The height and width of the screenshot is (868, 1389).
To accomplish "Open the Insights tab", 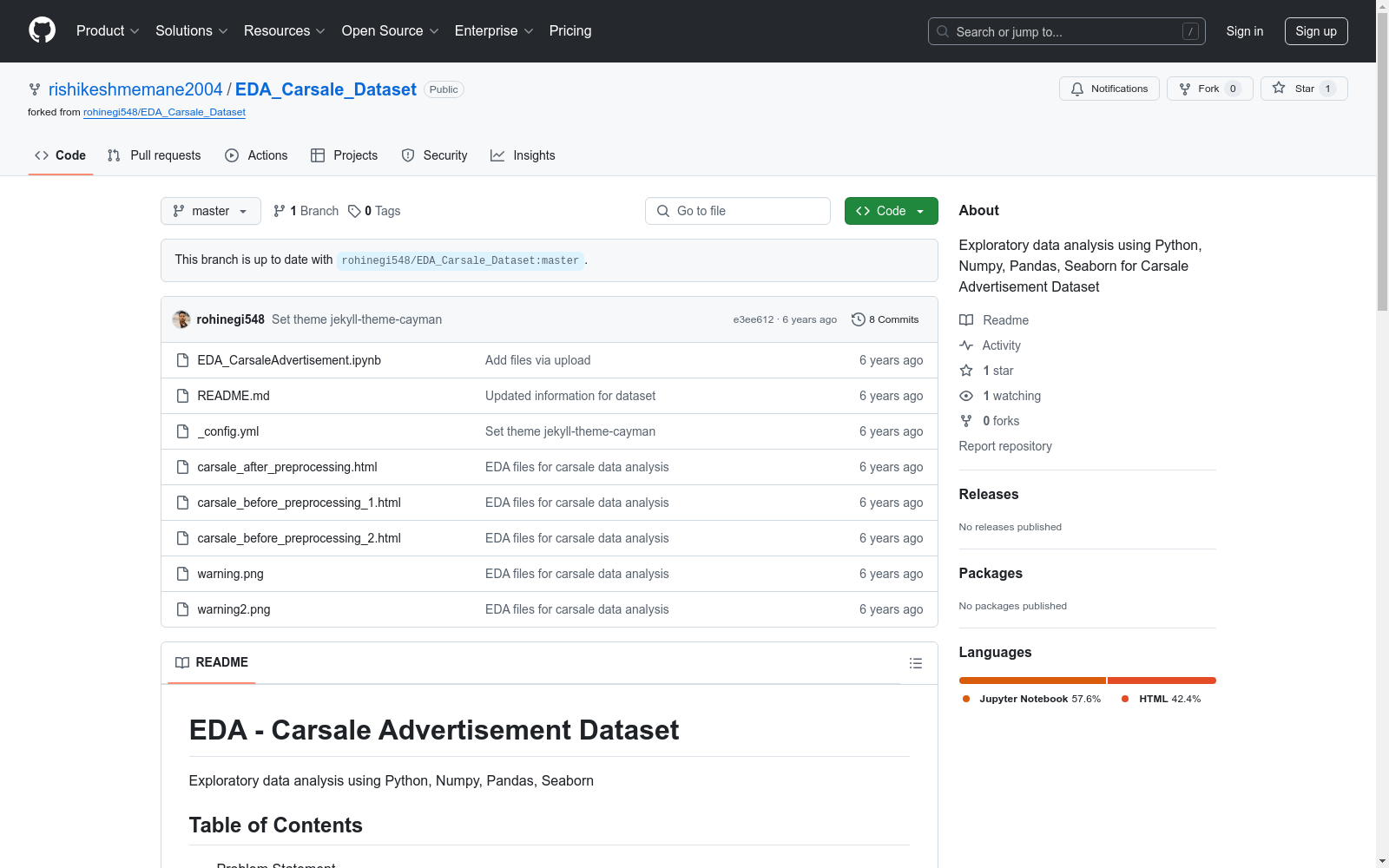I will click(523, 155).
